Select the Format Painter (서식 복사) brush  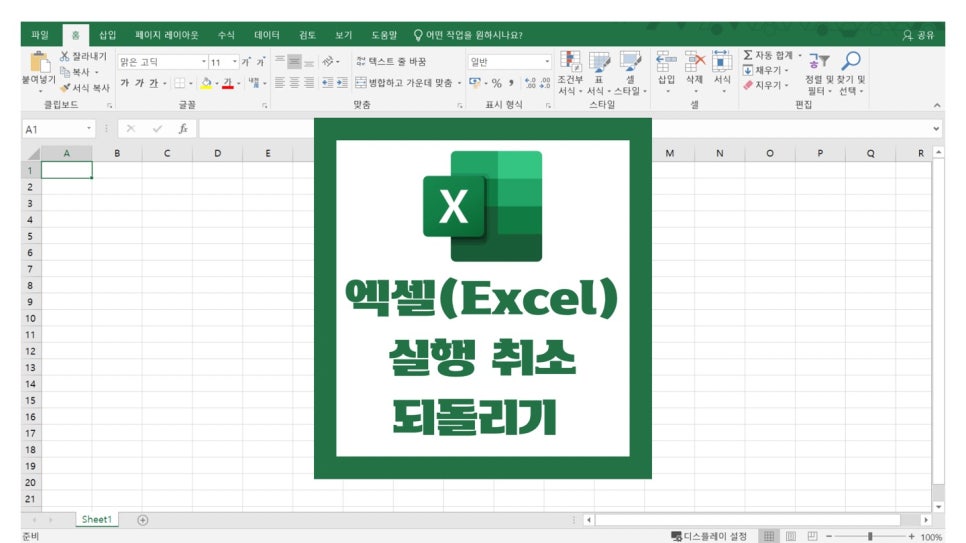point(65,88)
